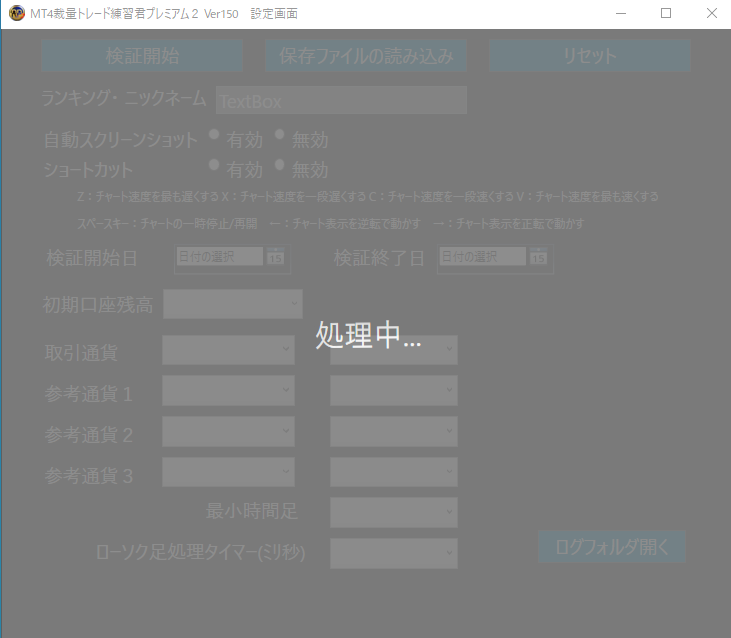The width and height of the screenshot is (731, 638).
Task: Enable 自動スクリーンショット with the 有効 radio
Action: 214,135
